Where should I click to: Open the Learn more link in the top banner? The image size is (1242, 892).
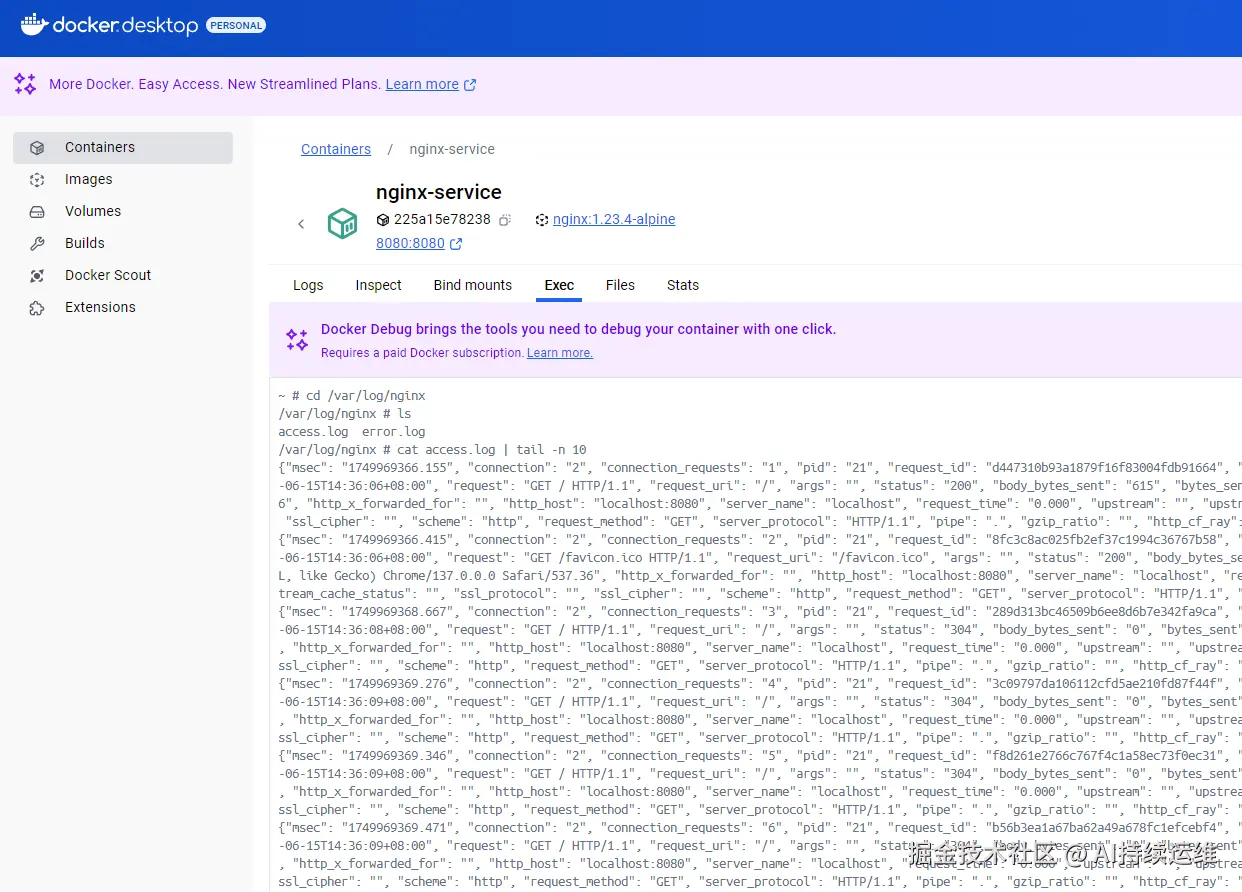422,84
